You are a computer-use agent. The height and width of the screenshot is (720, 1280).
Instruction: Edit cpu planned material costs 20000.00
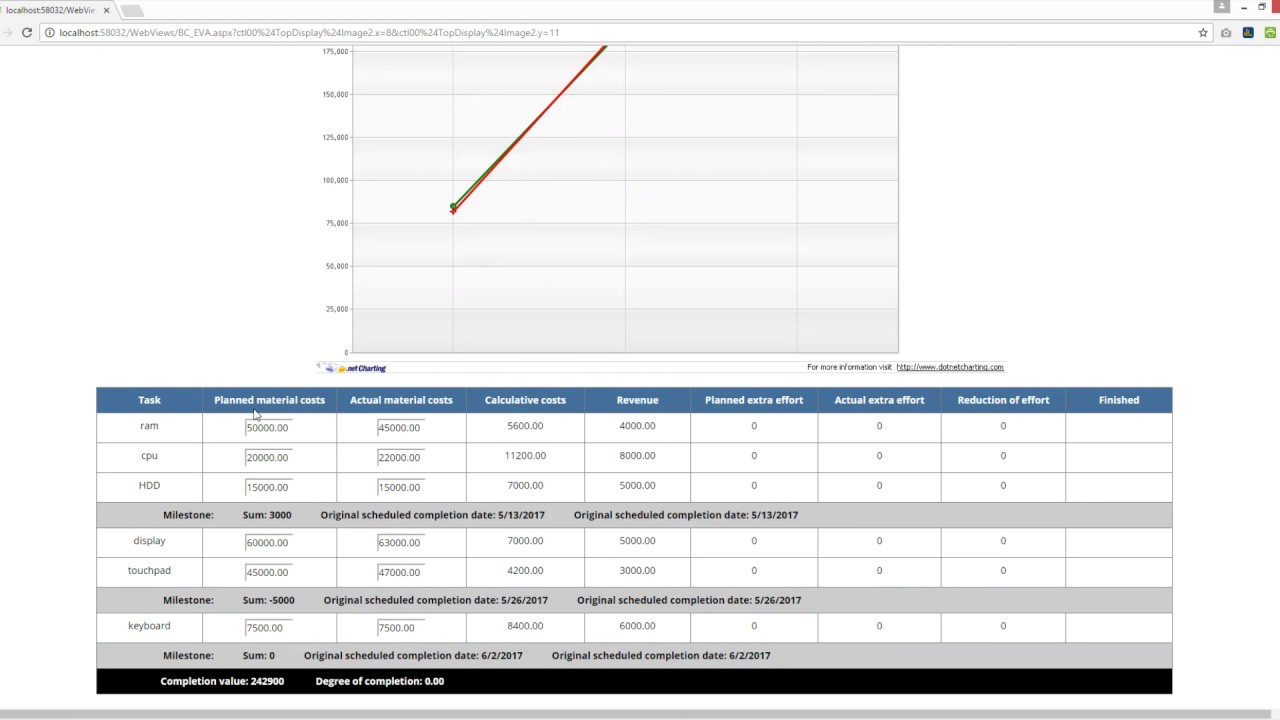[x=268, y=457]
